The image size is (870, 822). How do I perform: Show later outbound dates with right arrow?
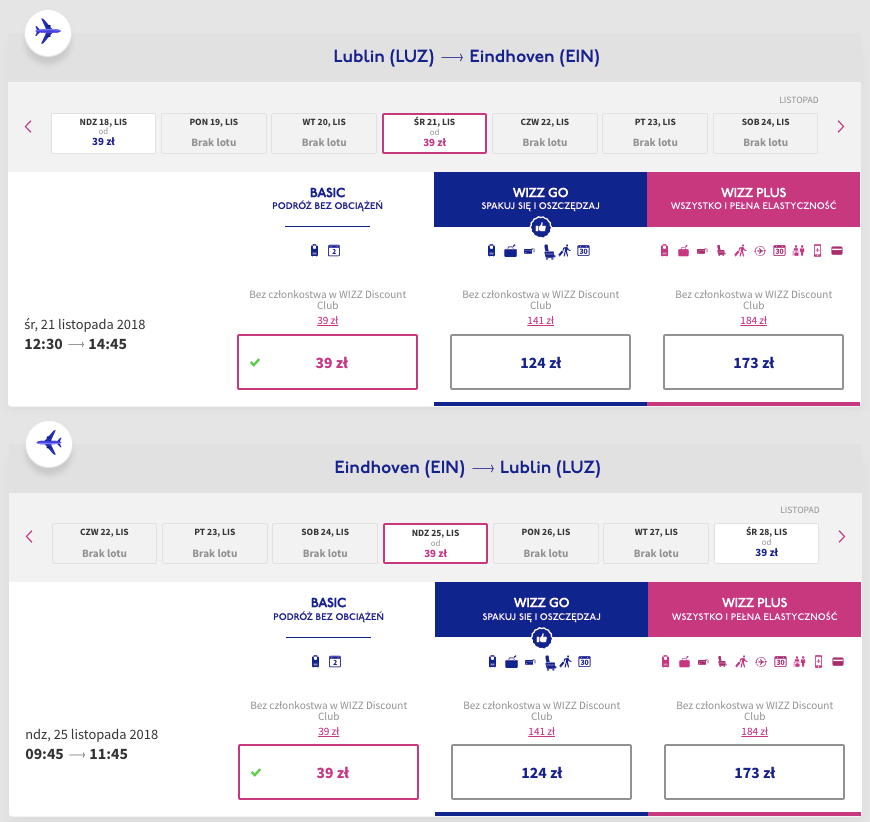tap(840, 127)
